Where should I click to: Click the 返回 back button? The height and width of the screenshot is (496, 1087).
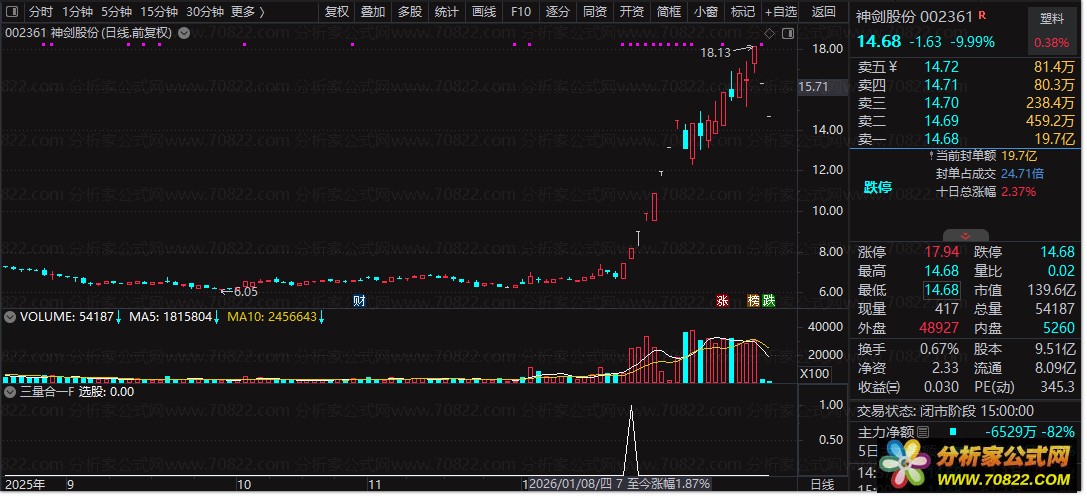(x=824, y=12)
